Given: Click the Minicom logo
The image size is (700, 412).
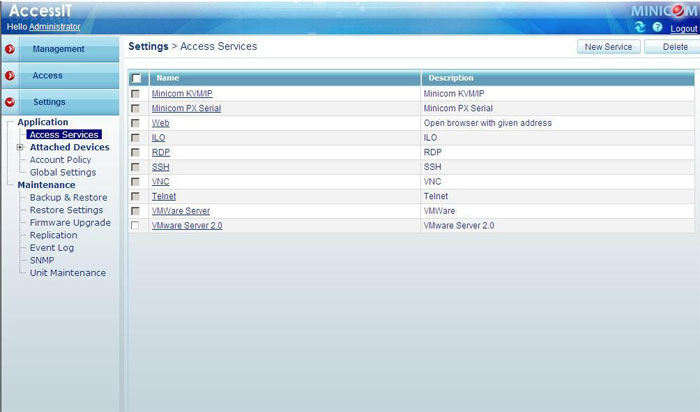Looking at the screenshot, I should [x=663, y=10].
